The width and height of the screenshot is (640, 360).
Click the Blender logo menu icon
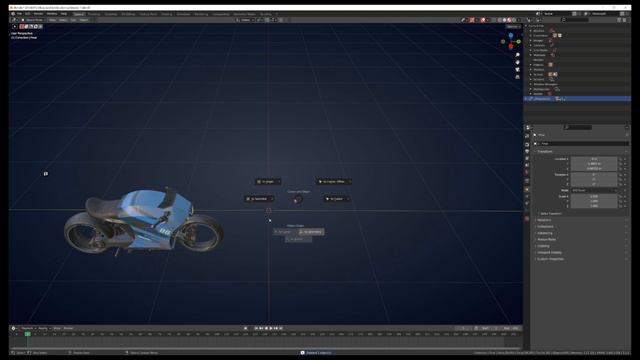point(13,13)
